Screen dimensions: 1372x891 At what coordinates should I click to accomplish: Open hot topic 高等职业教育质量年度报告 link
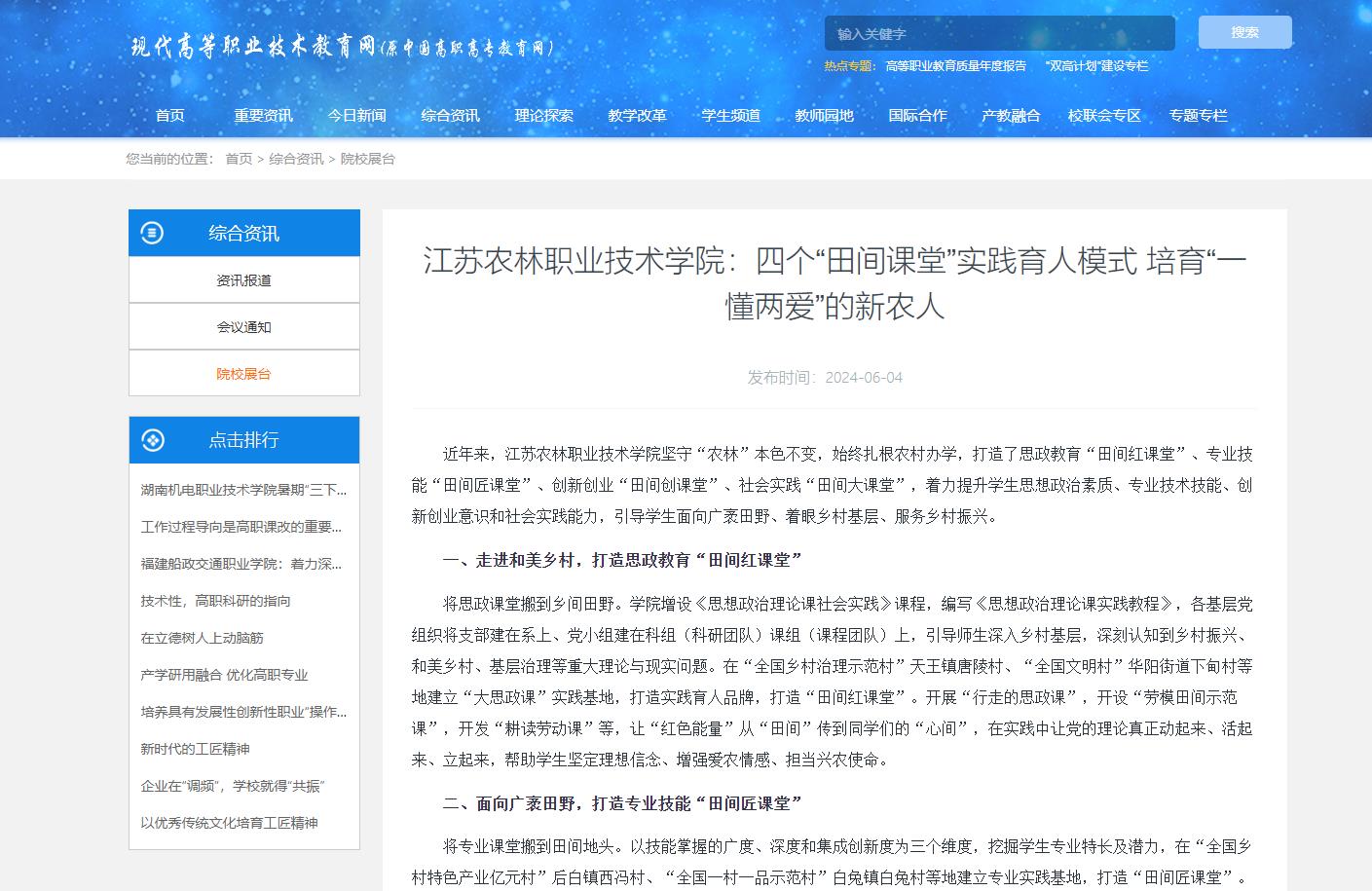[x=955, y=66]
